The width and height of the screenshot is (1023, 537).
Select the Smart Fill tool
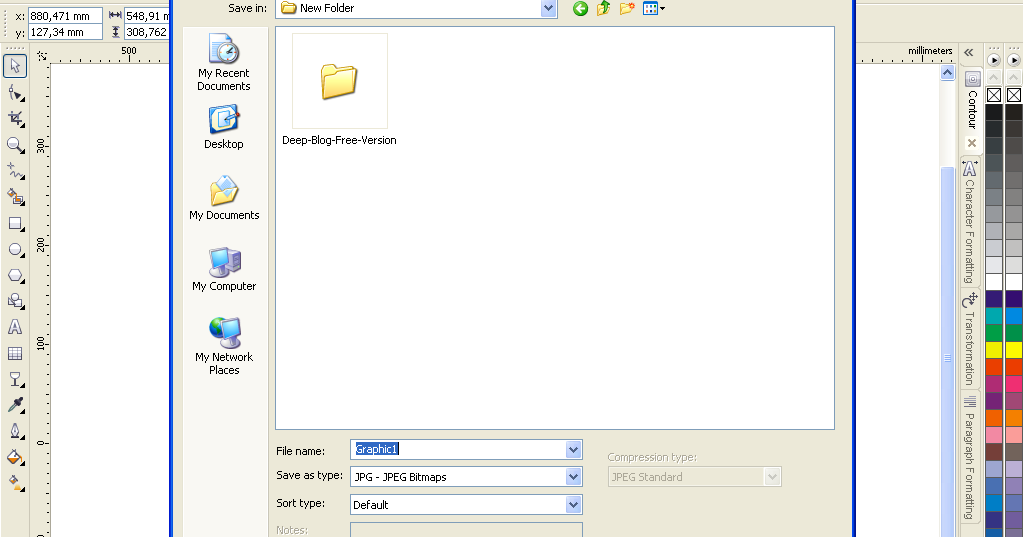click(15, 197)
